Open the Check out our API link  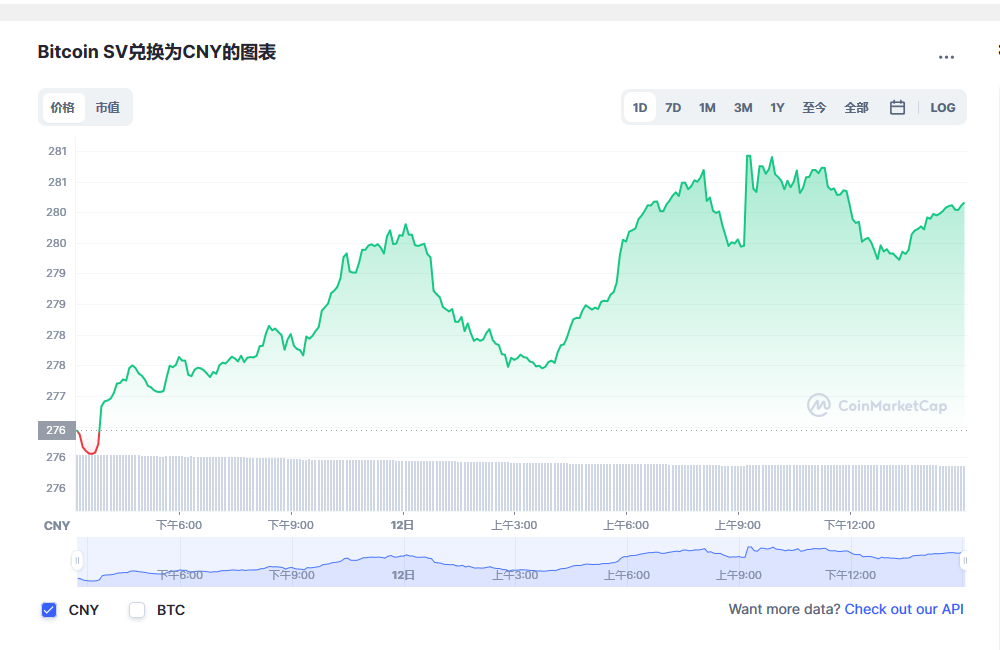(904, 609)
